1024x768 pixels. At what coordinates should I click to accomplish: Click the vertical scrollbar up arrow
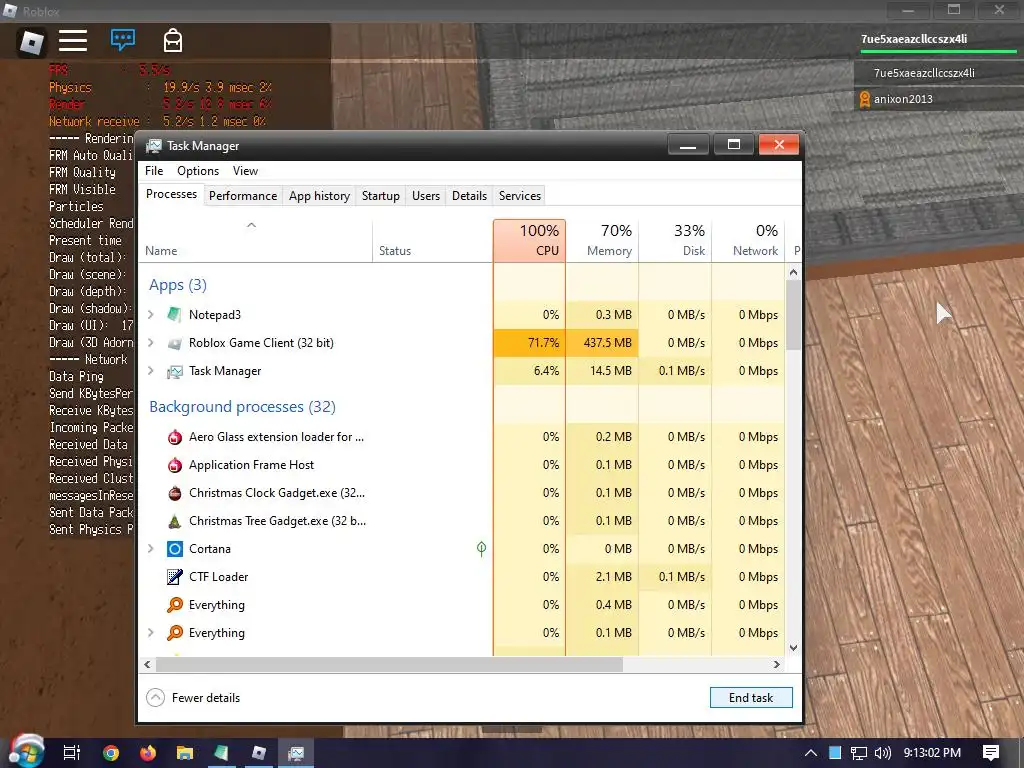pyautogui.click(x=793, y=272)
